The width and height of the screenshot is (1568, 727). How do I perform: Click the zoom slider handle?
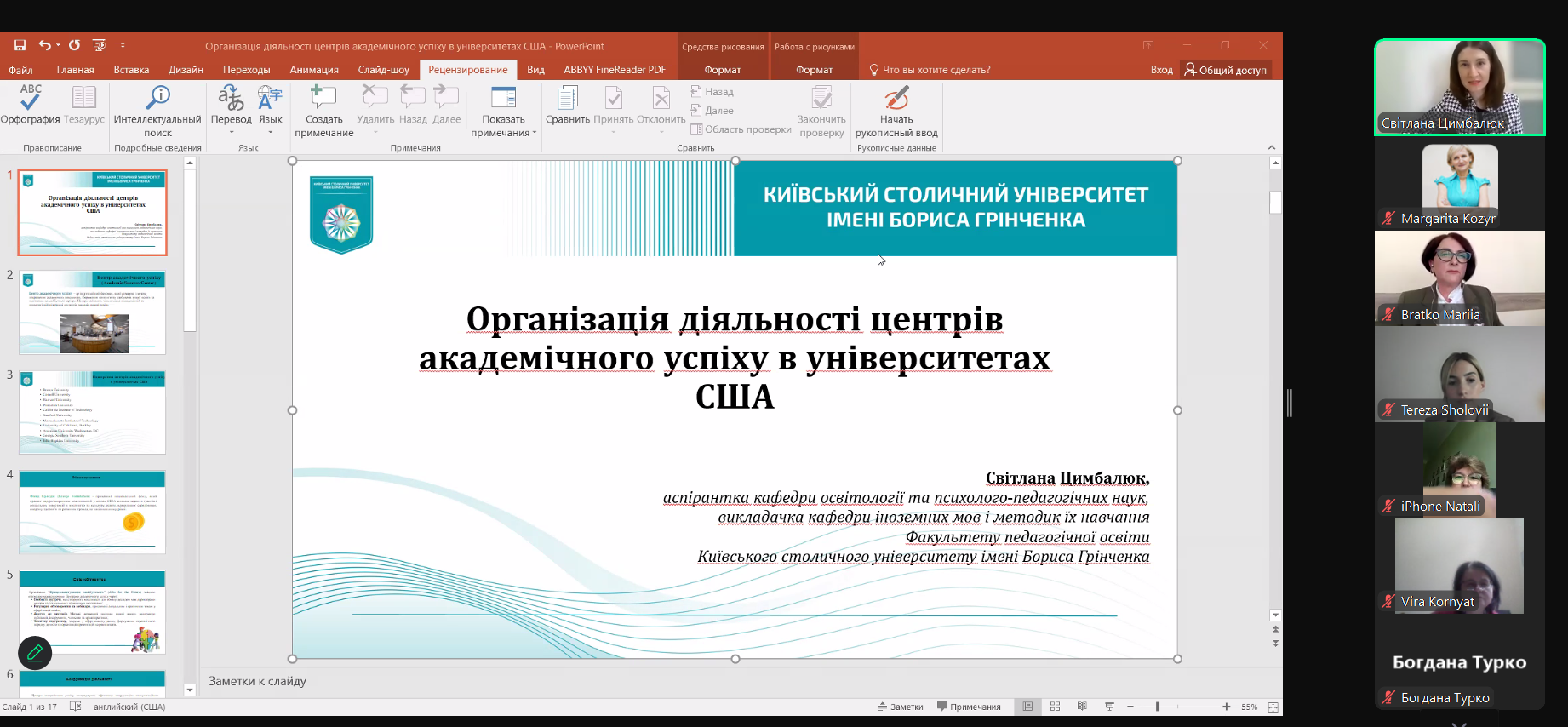coord(1157,707)
